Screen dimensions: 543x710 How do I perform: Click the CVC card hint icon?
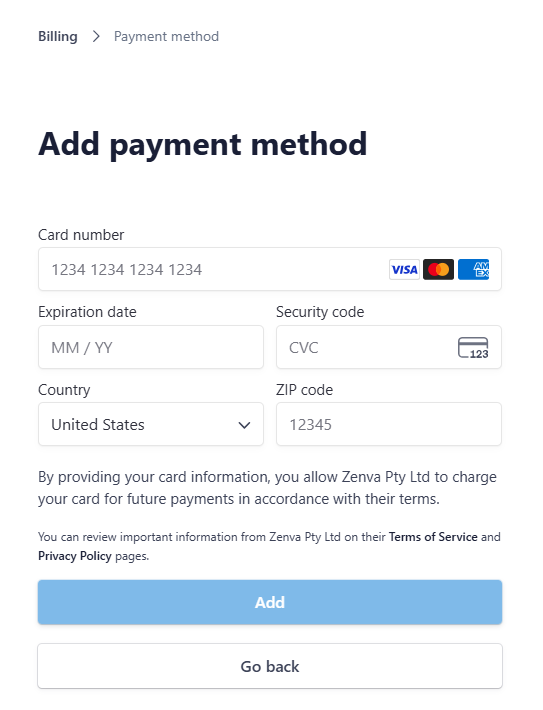click(473, 348)
